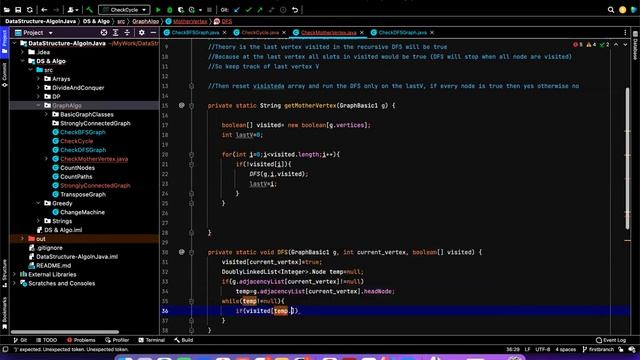Click the editor vertical scrollbar
The width and height of the screenshot is (640, 360).
point(627,158)
